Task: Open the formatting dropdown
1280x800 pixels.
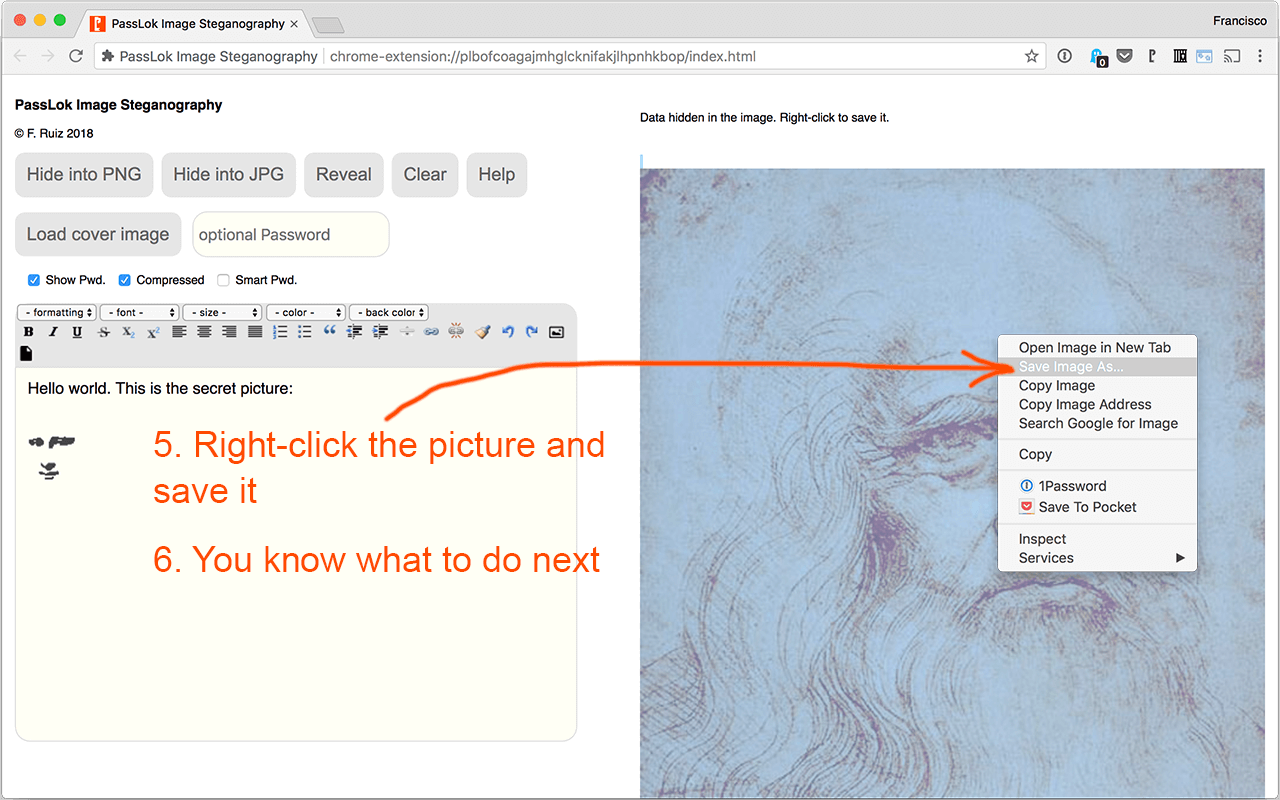Action: pos(58,312)
